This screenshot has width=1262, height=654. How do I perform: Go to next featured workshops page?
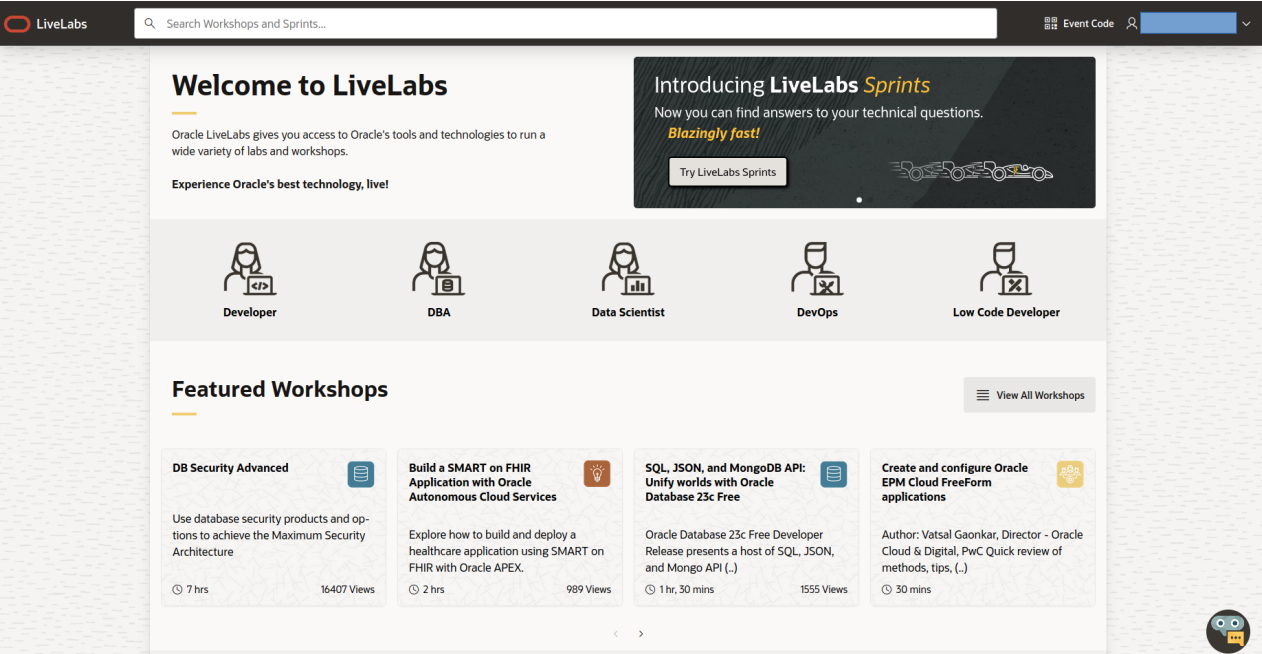pos(641,633)
